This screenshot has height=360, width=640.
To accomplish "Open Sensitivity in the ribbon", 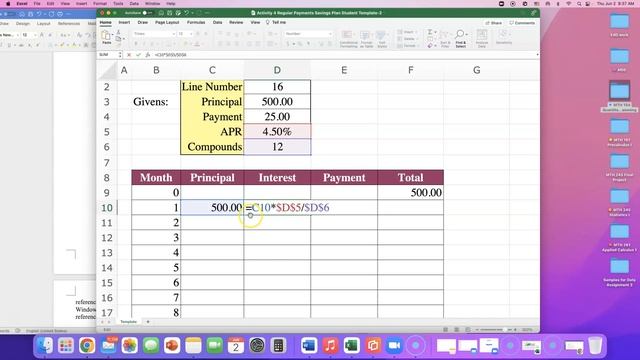I will click(503, 37).
